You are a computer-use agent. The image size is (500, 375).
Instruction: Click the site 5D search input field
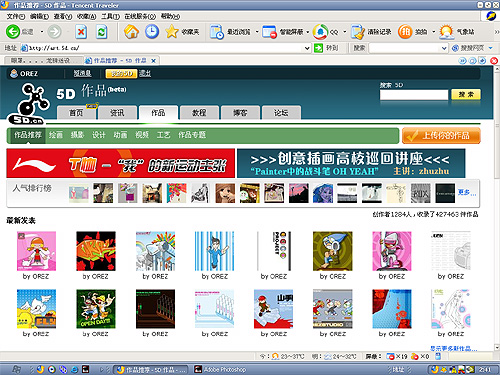[414, 95]
